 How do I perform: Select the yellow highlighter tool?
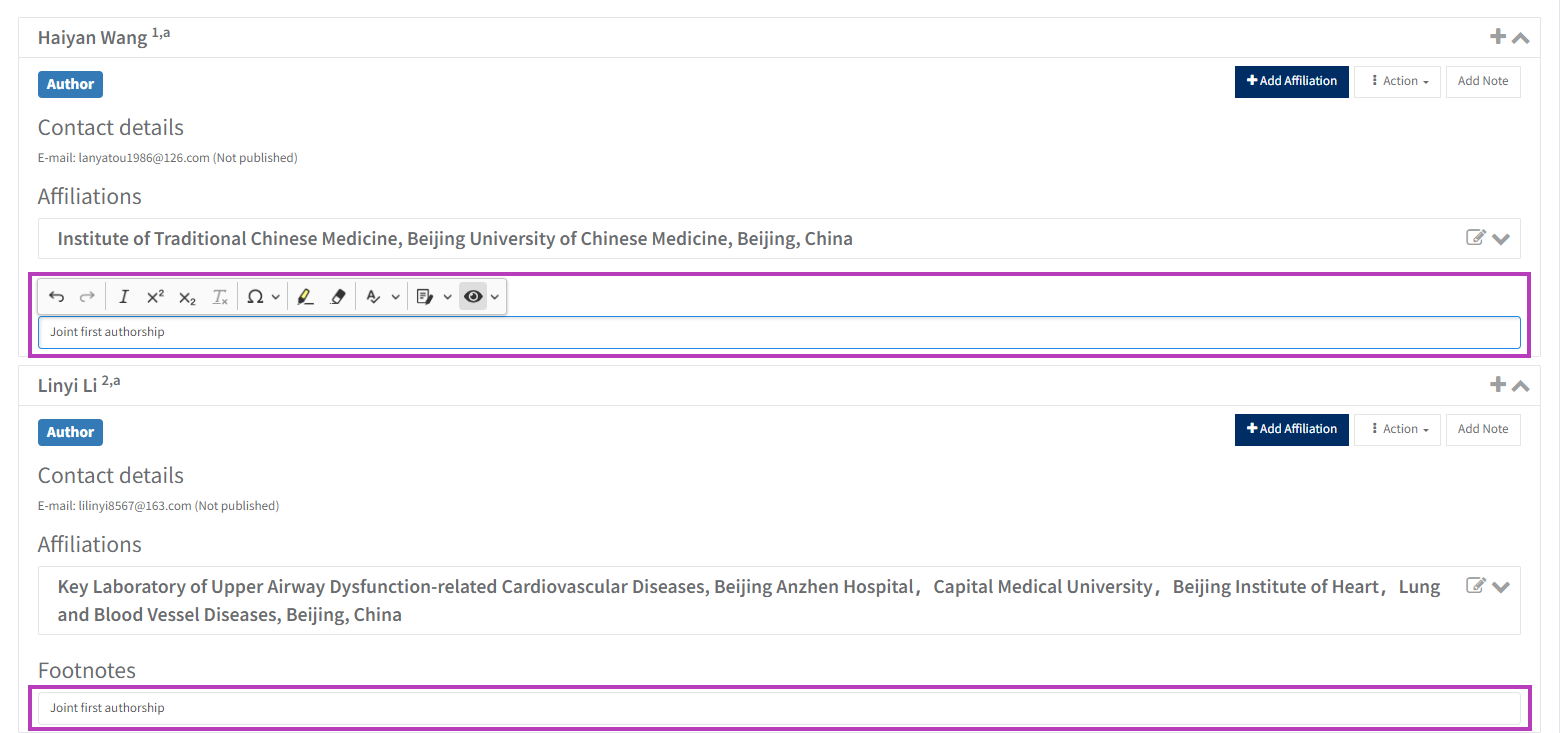point(306,297)
